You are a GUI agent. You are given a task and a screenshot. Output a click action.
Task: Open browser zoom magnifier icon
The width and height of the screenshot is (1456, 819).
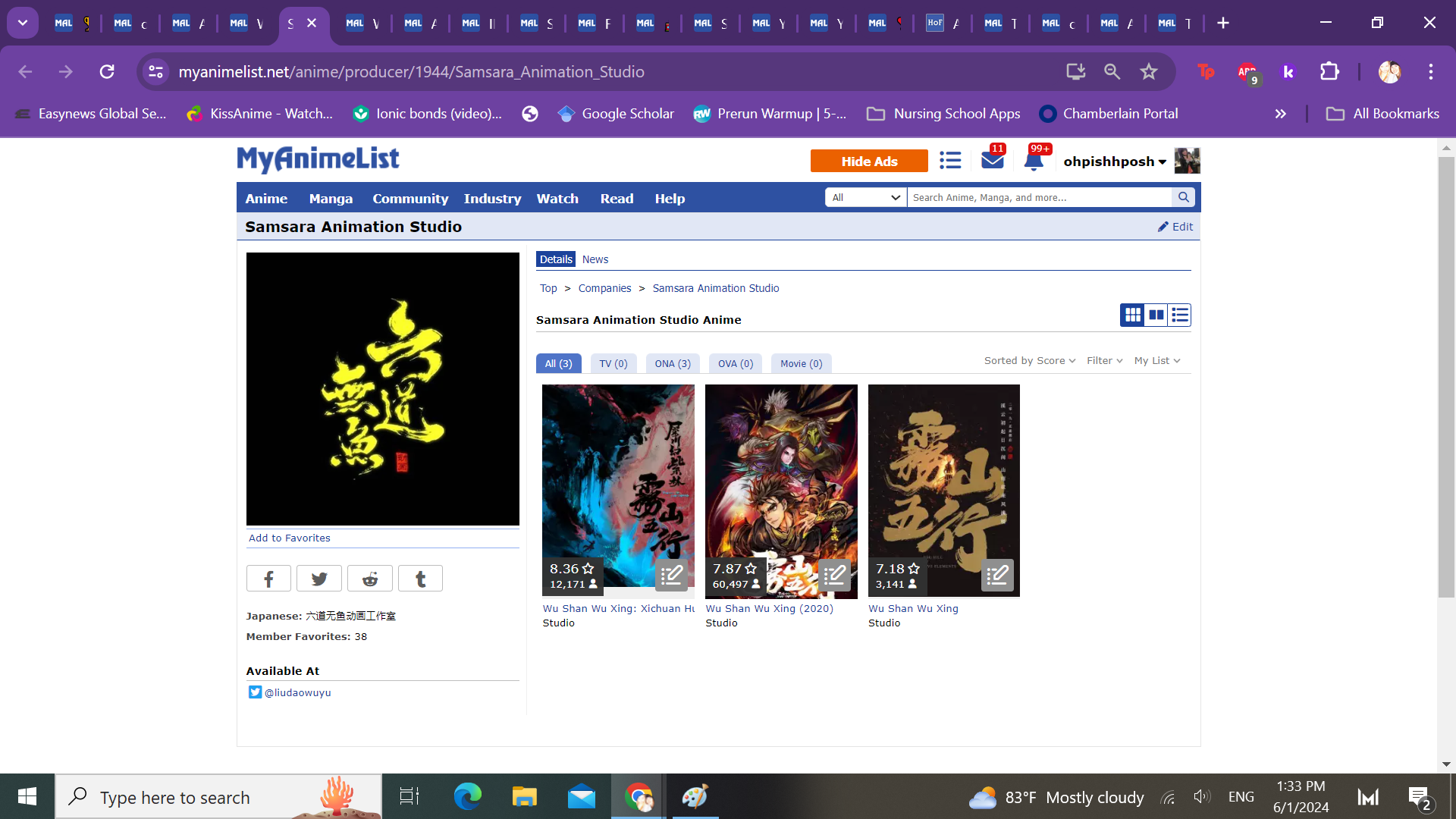click(1112, 71)
